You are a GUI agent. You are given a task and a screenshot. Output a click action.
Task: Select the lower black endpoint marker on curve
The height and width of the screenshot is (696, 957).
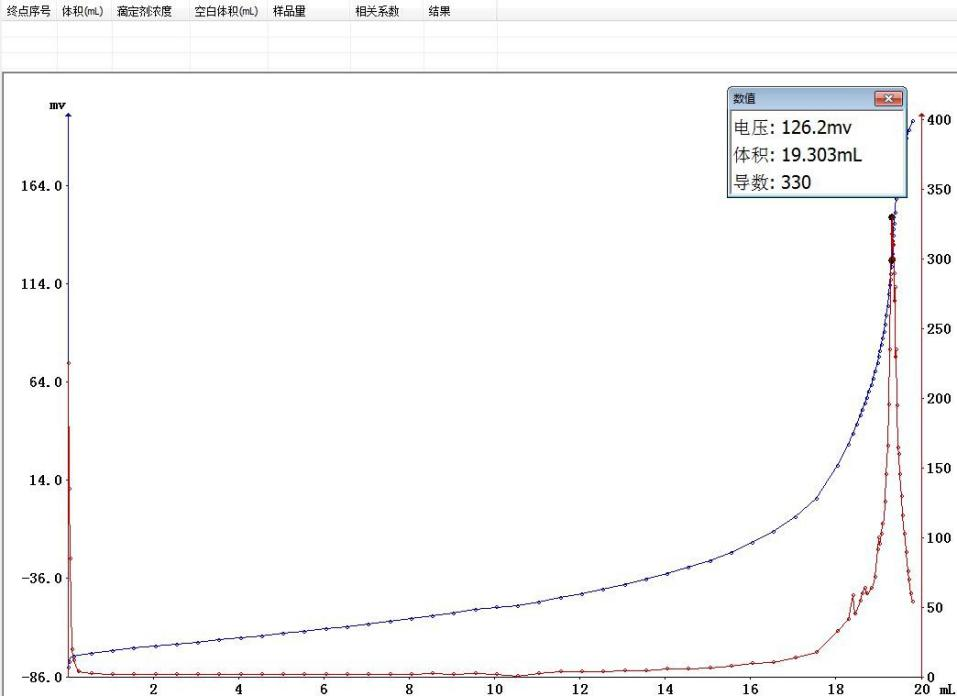892,260
